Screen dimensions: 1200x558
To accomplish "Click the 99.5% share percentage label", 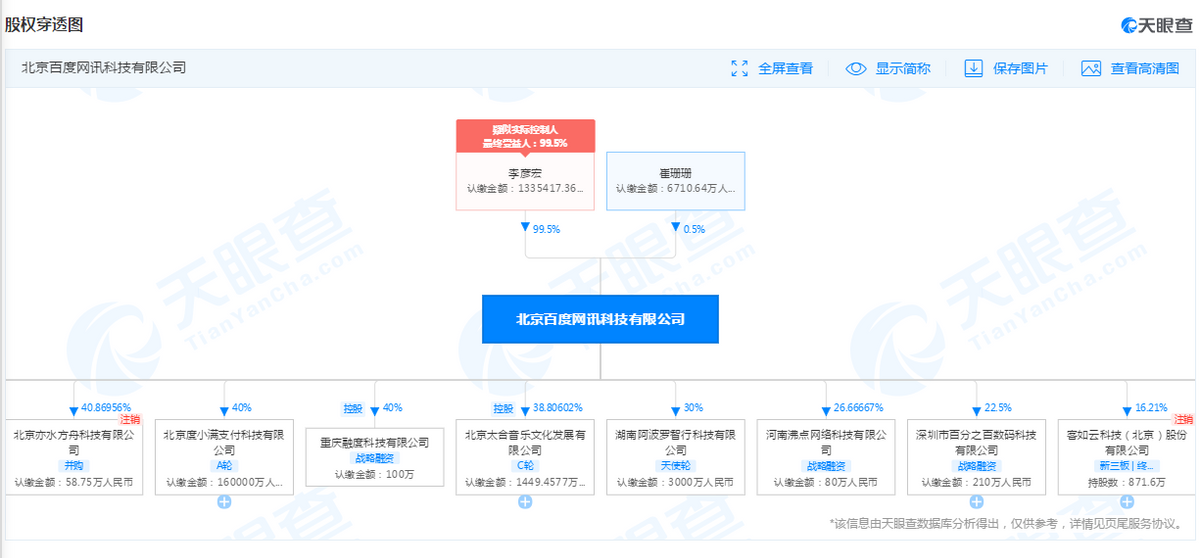I will (x=546, y=229).
